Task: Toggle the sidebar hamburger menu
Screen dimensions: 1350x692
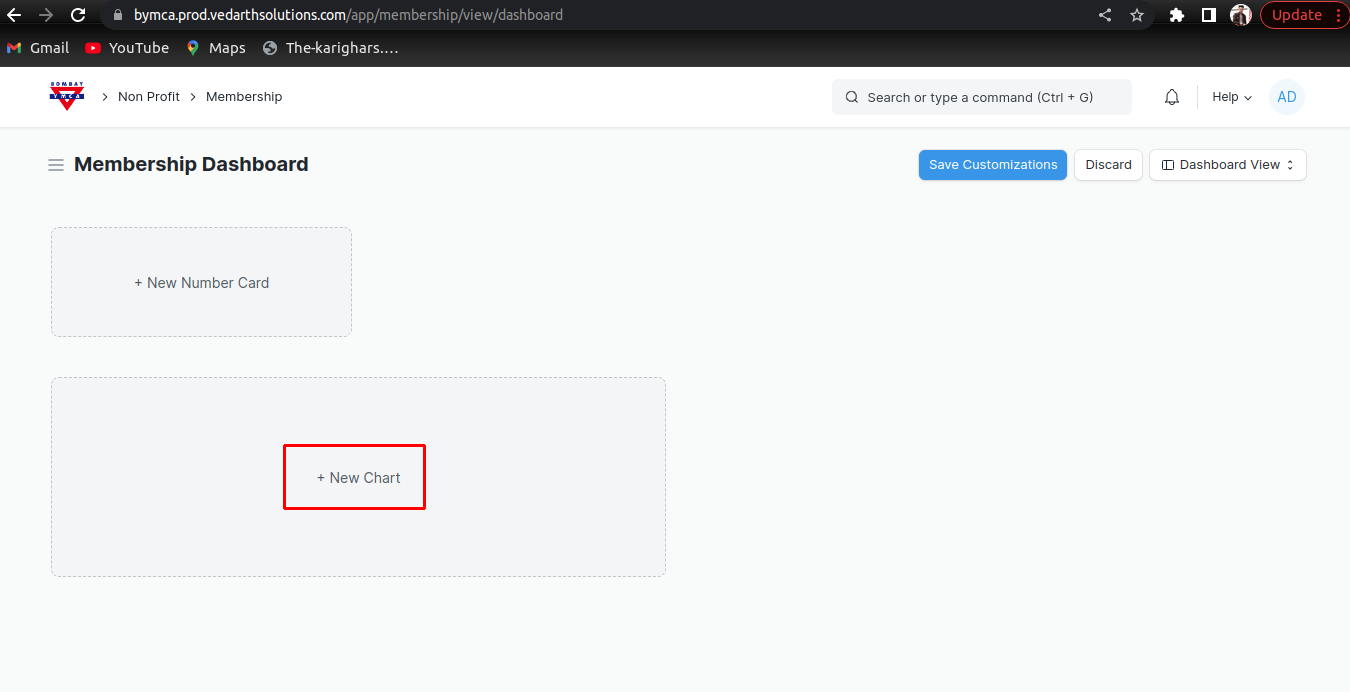Action: pos(56,165)
